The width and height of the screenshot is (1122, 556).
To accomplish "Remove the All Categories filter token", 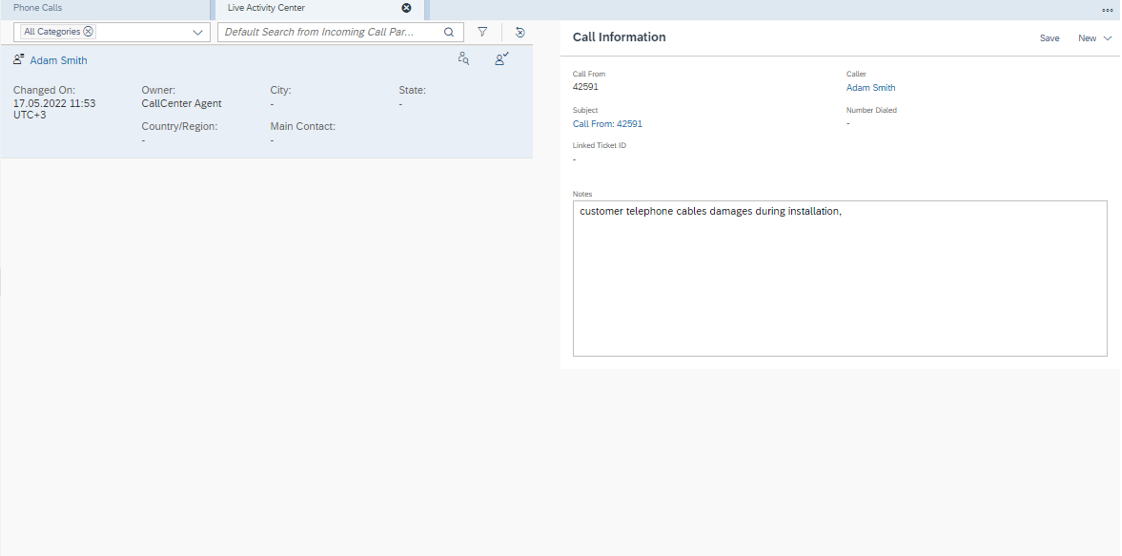I will click(x=89, y=32).
